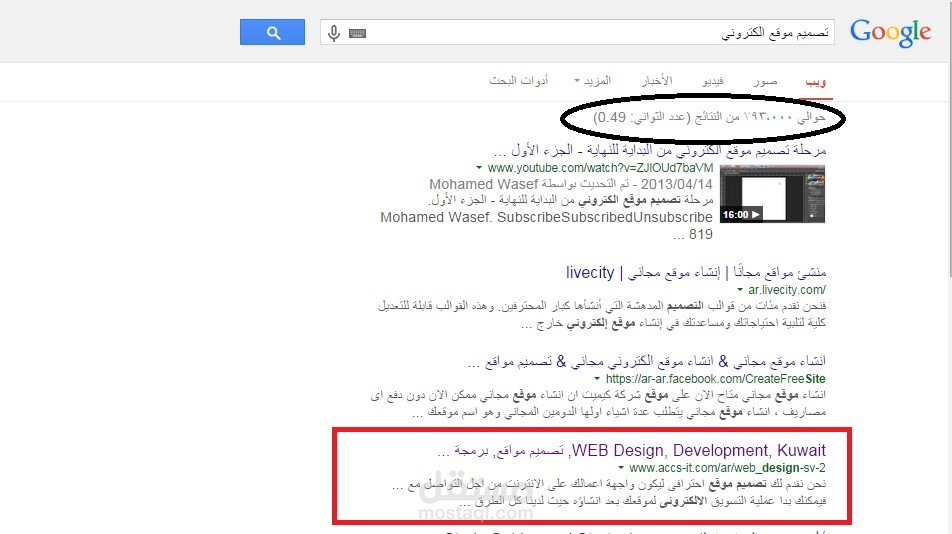Open انشاء موقع مجاني Facebook result title
The height and width of the screenshot is (534, 952).
[647, 362]
